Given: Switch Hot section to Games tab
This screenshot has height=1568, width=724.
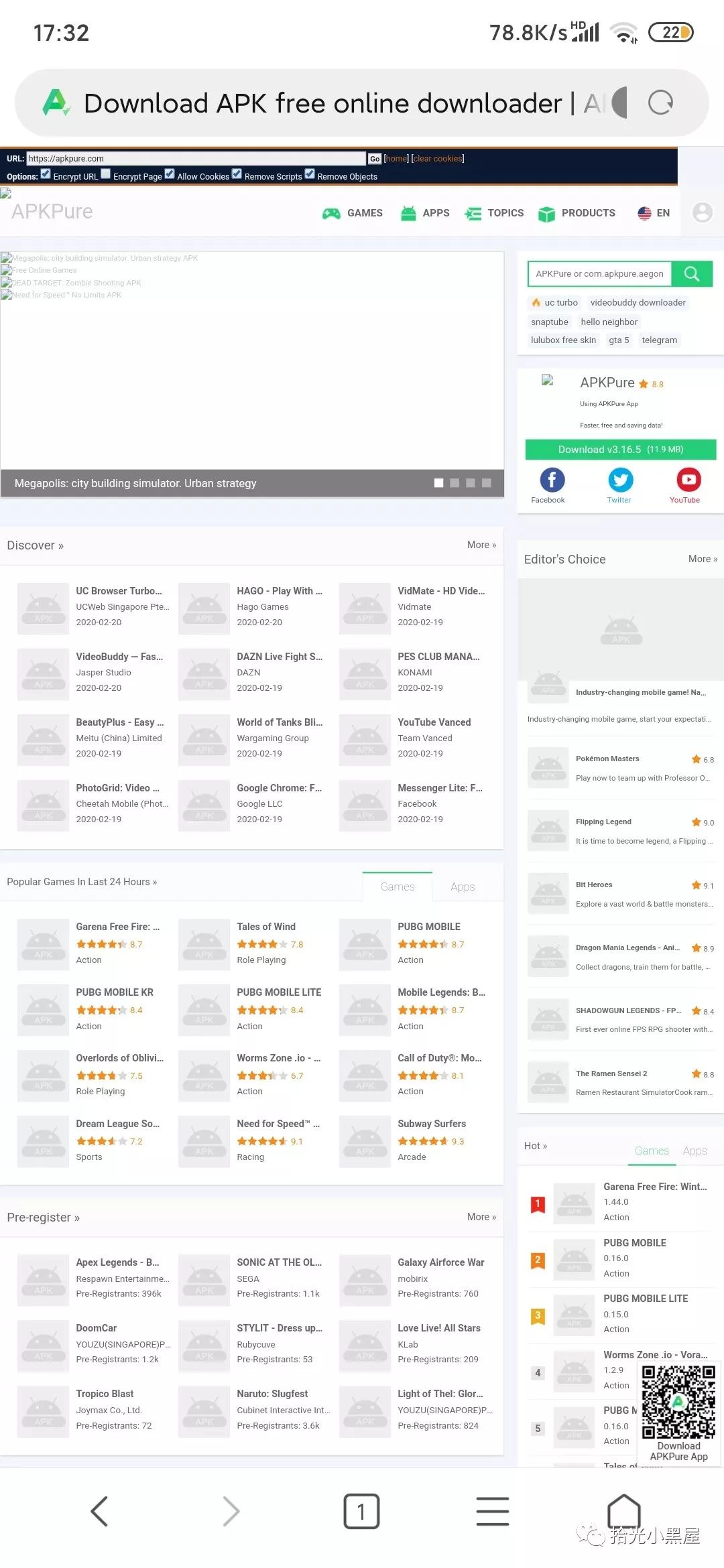Looking at the screenshot, I should click(652, 1151).
